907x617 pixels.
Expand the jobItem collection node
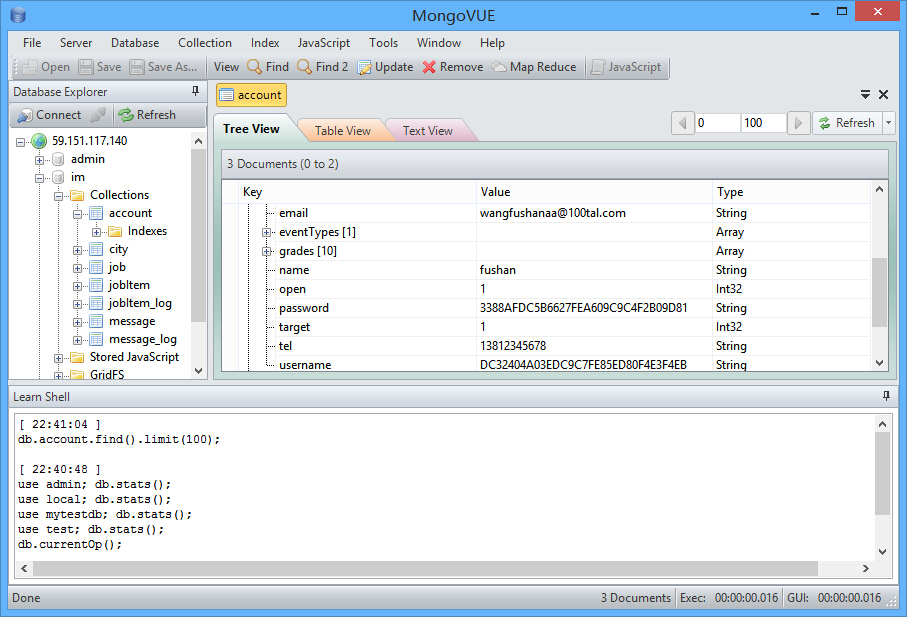[x=78, y=286]
